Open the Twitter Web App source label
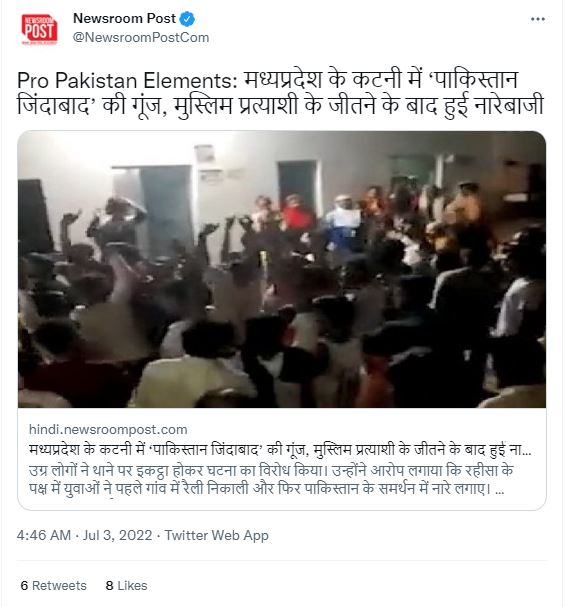The height and width of the screenshot is (607, 567). [217, 535]
